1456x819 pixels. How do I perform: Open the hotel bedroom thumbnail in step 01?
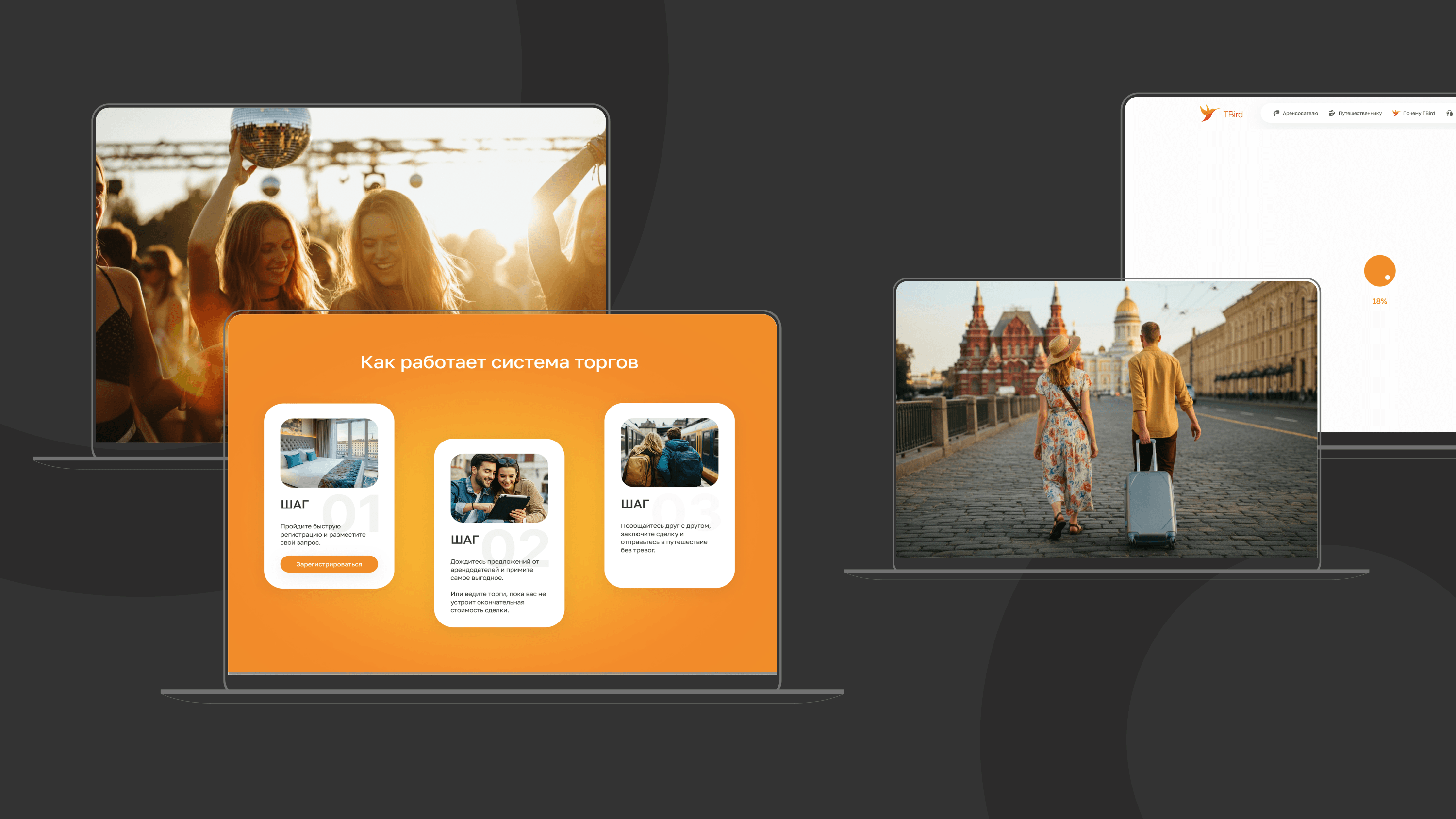329,453
